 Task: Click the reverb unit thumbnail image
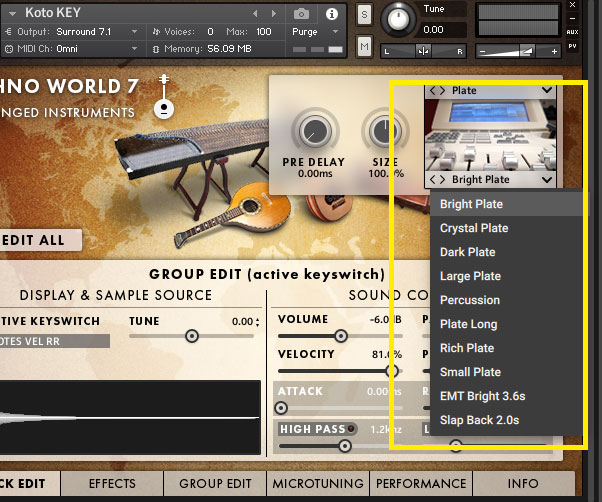(x=490, y=135)
